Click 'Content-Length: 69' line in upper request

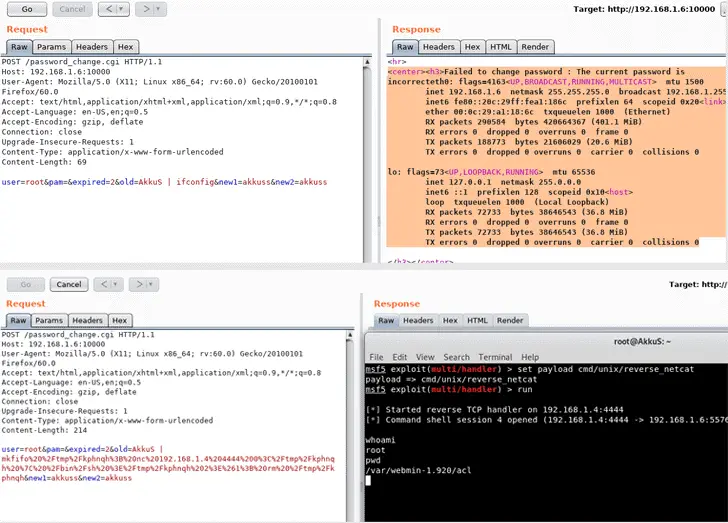click(x=44, y=162)
